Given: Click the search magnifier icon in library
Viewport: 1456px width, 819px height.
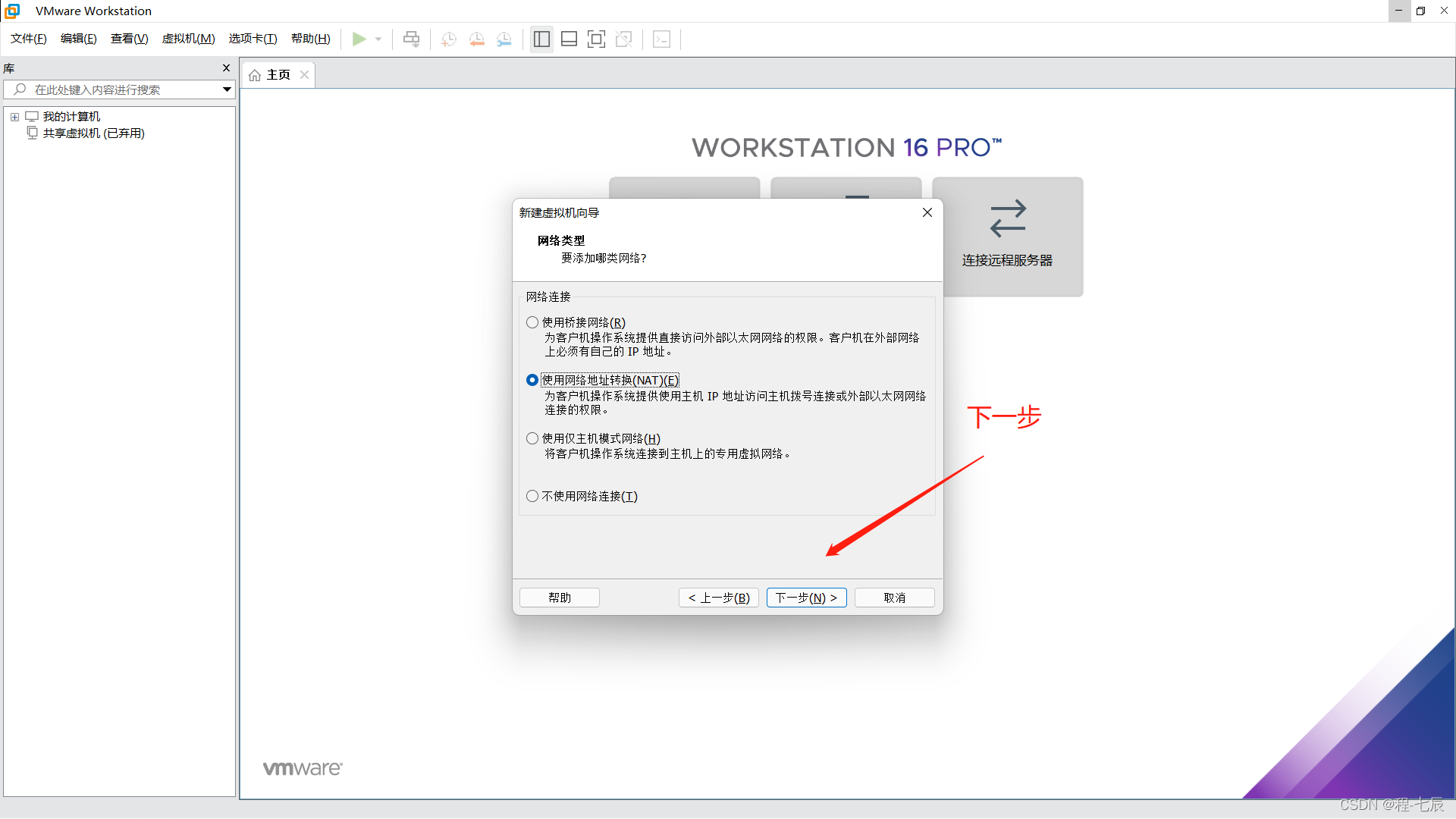Looking at the screenshot, I should (20, 89).
